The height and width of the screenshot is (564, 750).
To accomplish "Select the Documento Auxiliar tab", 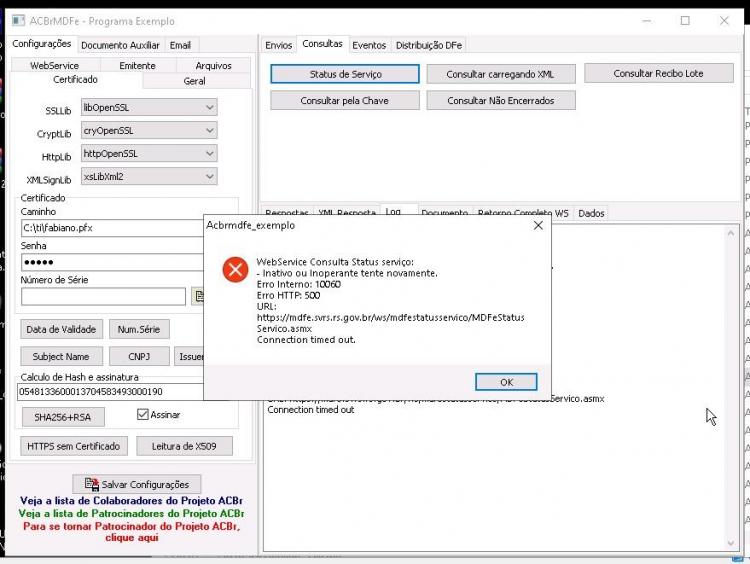I will pos(120,45).
